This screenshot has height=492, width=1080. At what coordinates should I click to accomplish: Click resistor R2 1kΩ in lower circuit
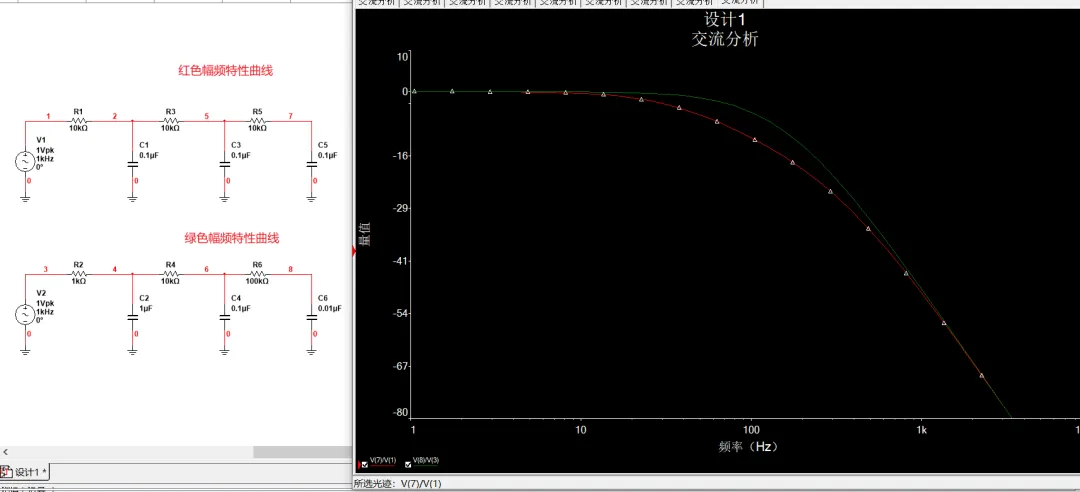78,273
